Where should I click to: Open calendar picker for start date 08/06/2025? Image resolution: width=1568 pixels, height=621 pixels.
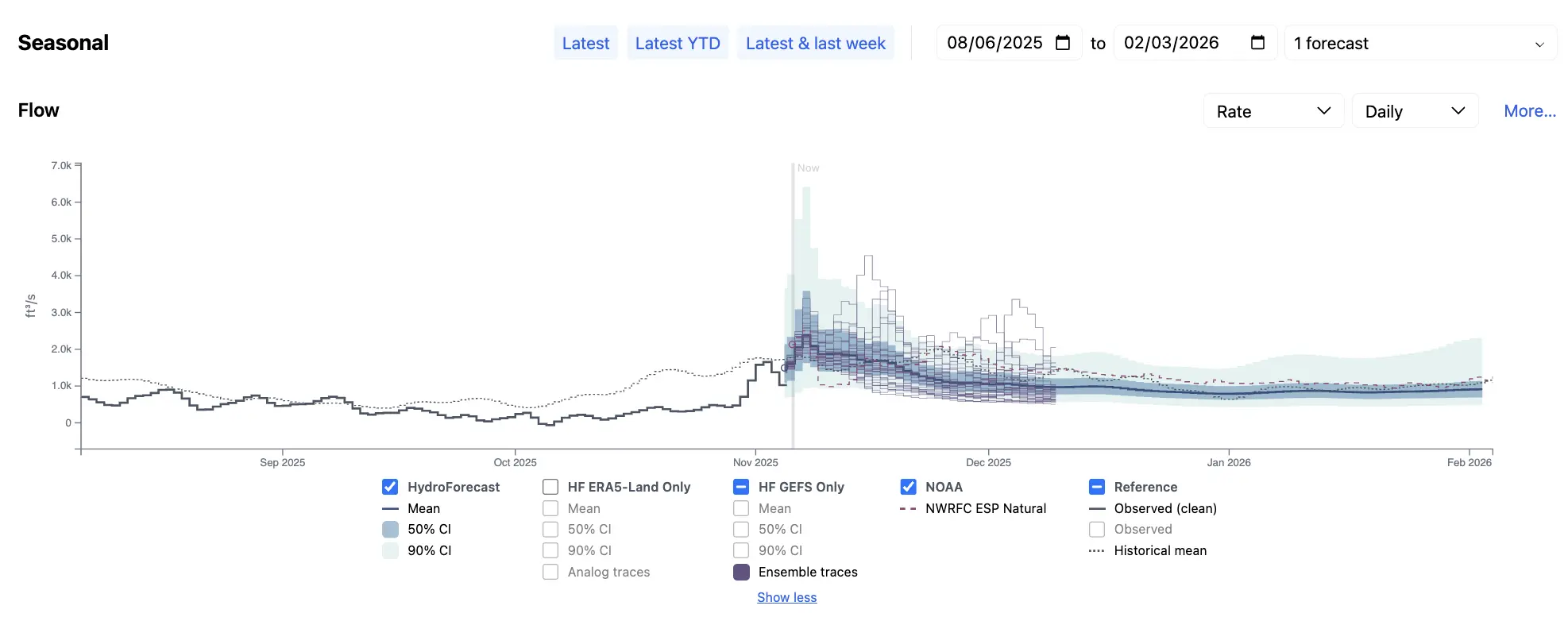tap(1063, 43)
